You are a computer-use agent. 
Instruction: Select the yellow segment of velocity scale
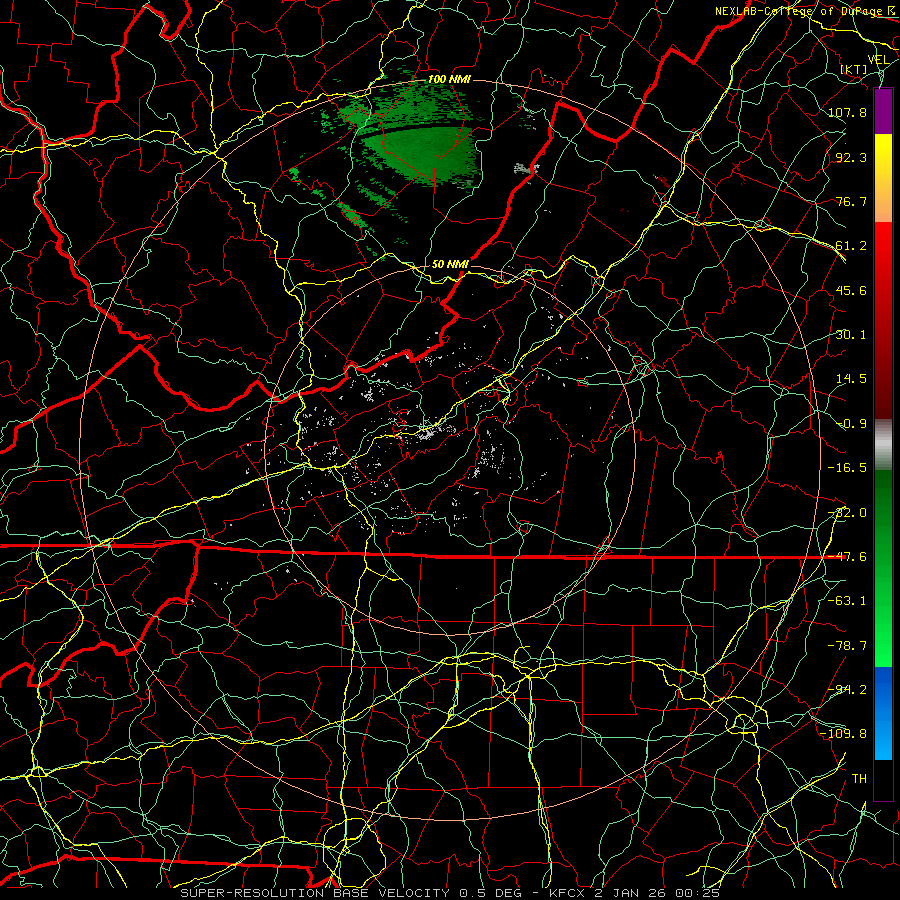coord(883,158)
